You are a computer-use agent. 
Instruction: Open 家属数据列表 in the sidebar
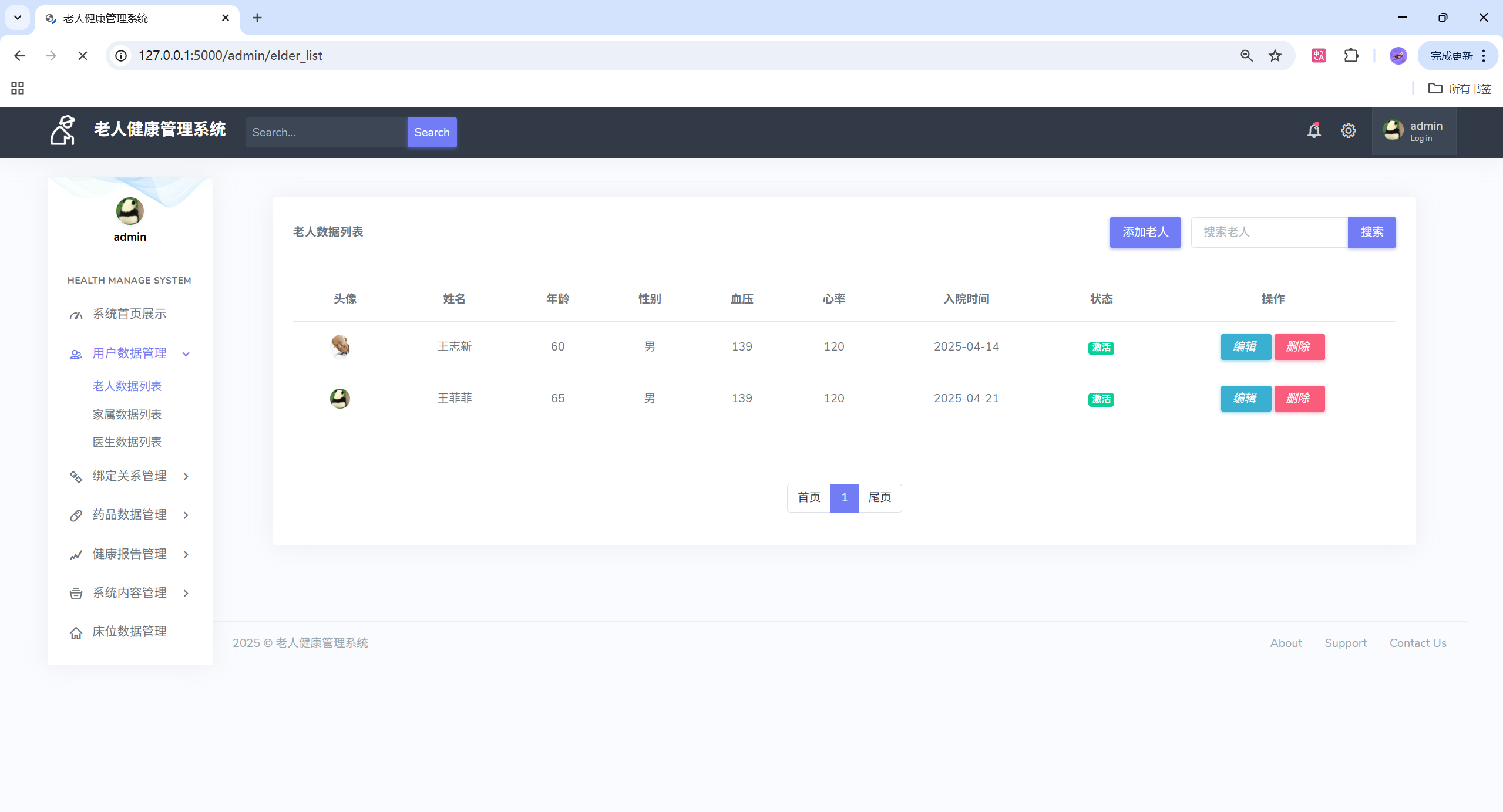pyautogui.click(x=127, y=415)
